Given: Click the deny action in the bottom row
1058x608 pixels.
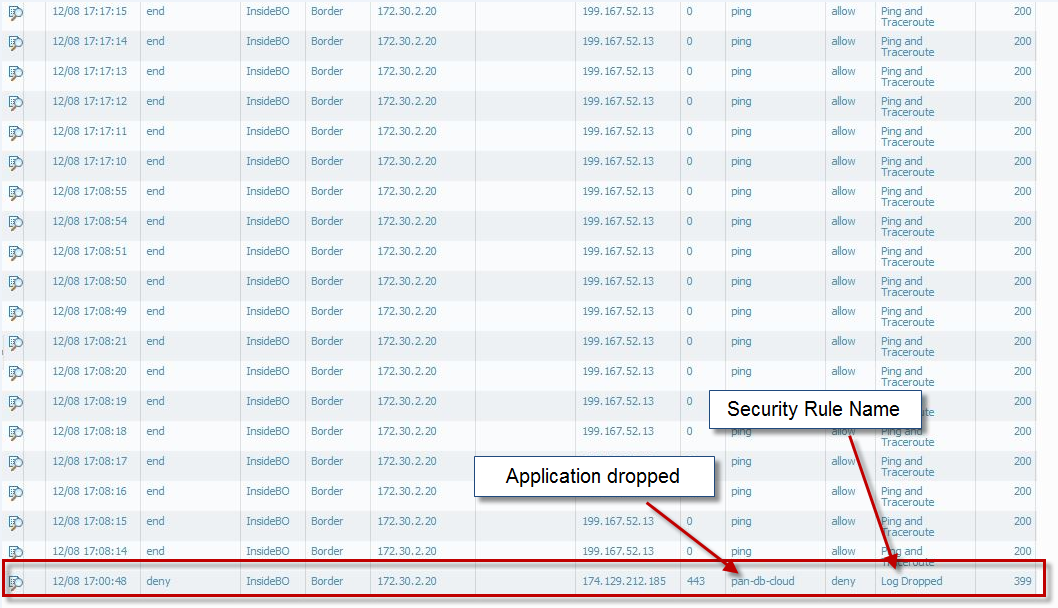Looking at the screenshot, I should pyautogui.click(x=843, y=581).
